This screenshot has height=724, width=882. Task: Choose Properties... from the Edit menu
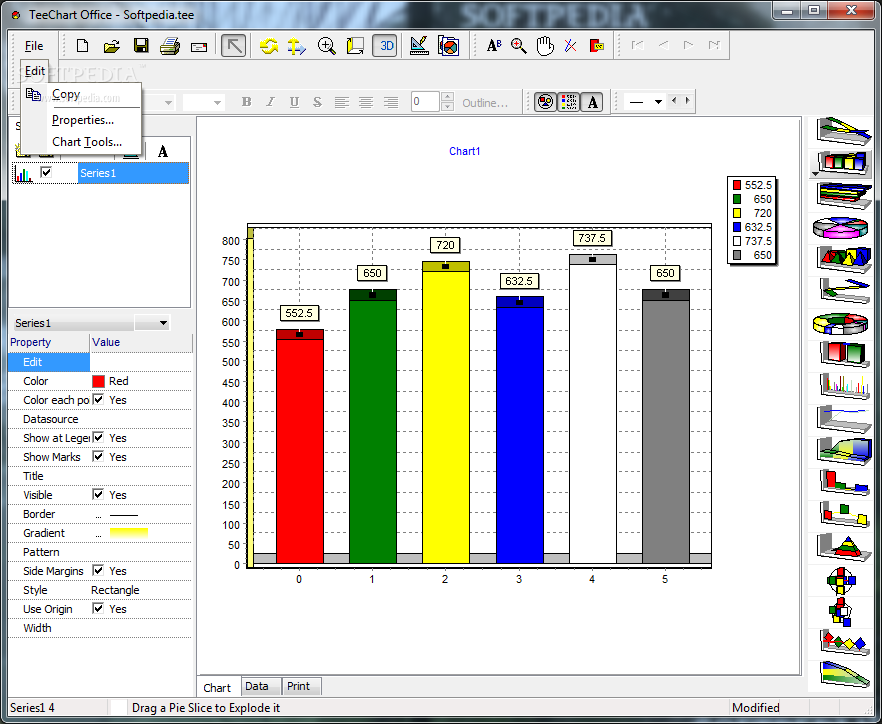tap(83, 120)
